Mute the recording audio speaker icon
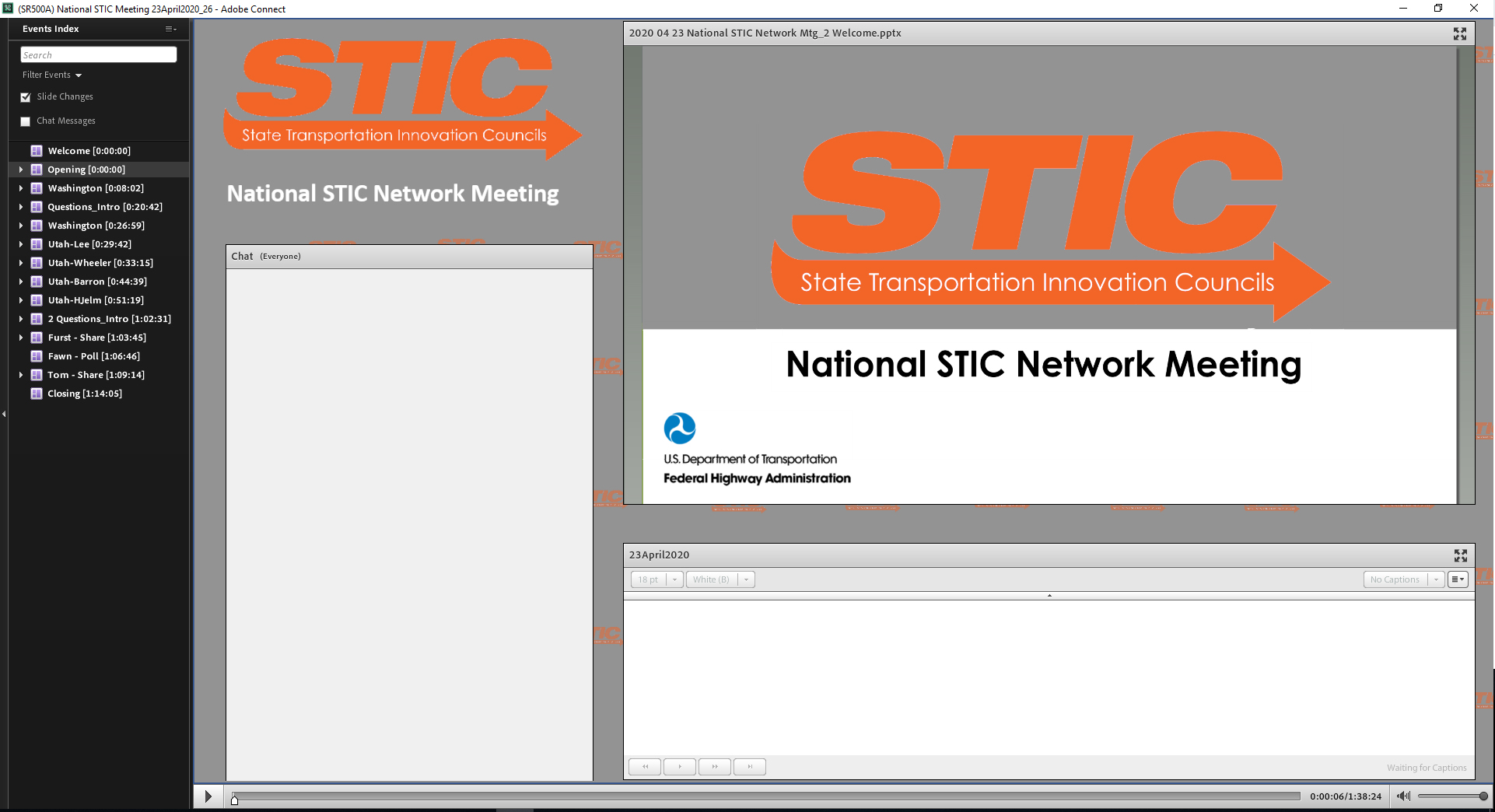 [x=1402, y=796]
